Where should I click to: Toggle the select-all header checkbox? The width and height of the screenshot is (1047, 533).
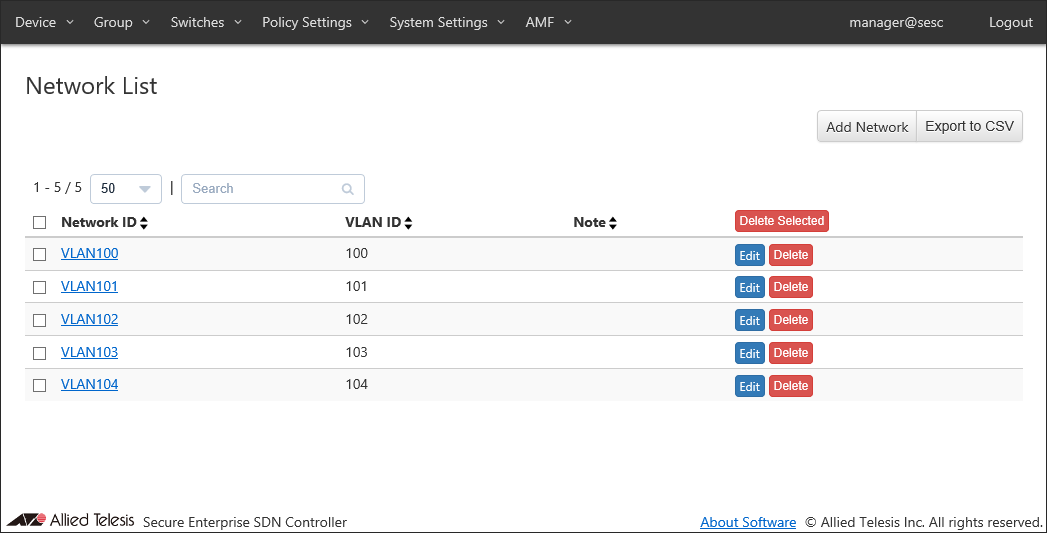pos(40,223)
